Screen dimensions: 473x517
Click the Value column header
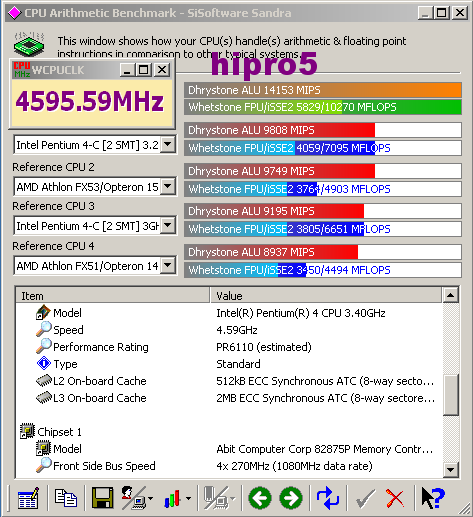[326, 295]
